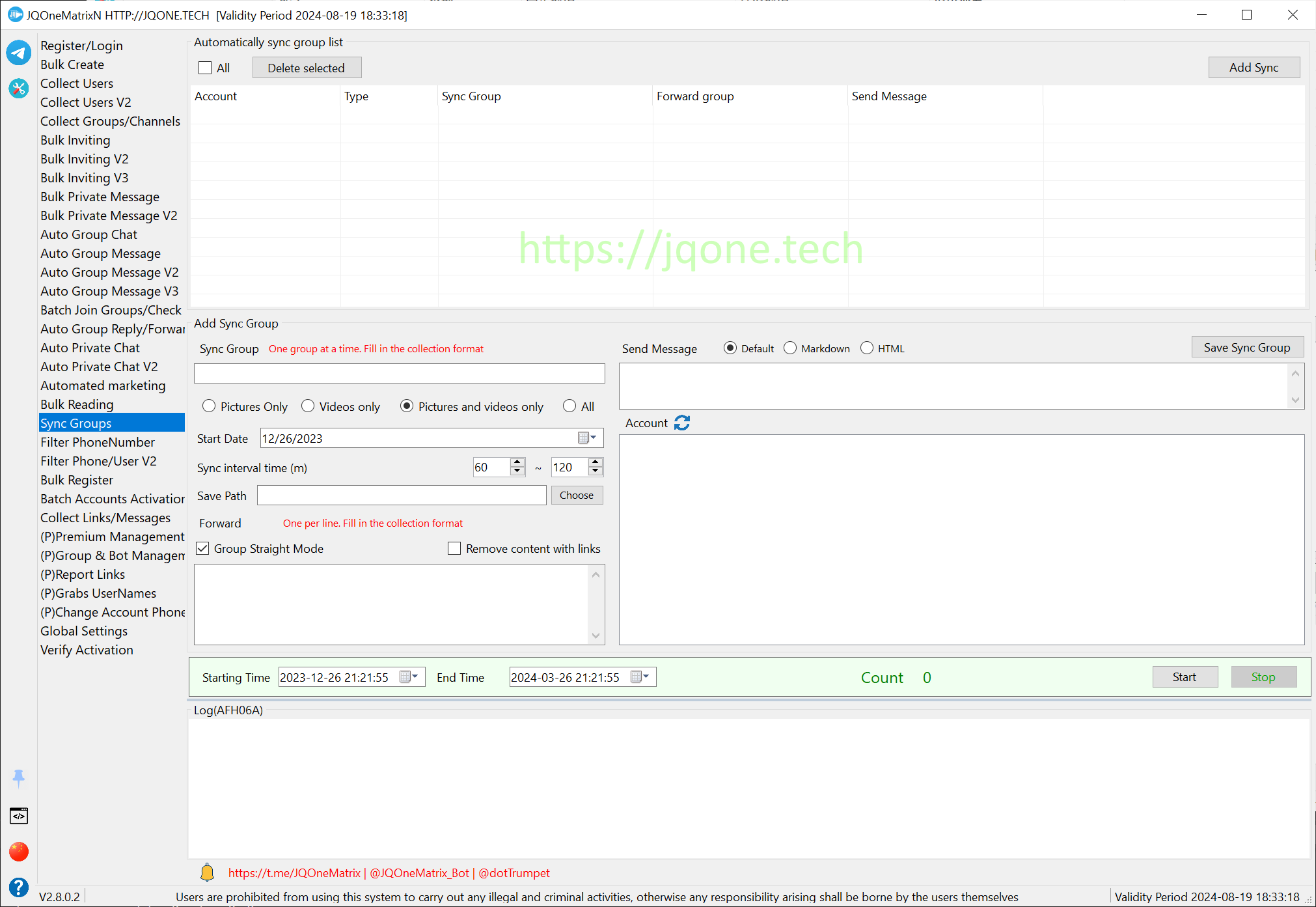Decrease the minimum sync interval value

click(517, 471)
